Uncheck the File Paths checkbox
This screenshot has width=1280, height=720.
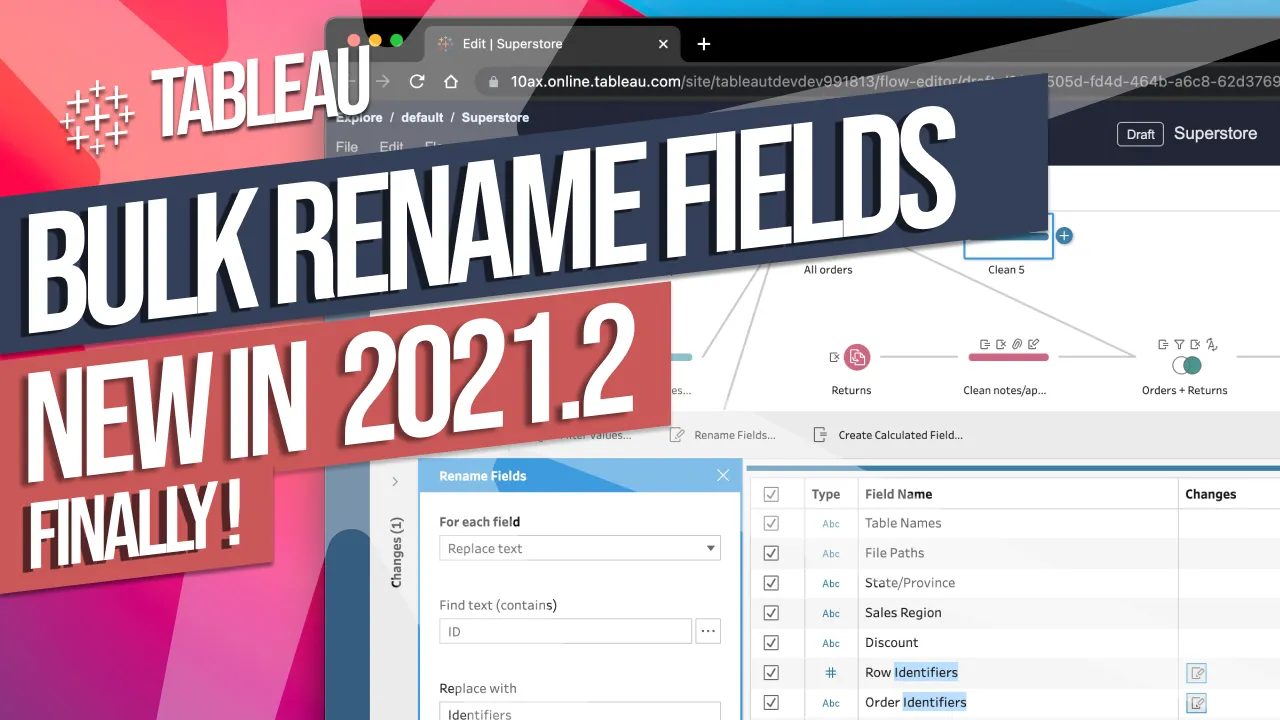[771, 553]
